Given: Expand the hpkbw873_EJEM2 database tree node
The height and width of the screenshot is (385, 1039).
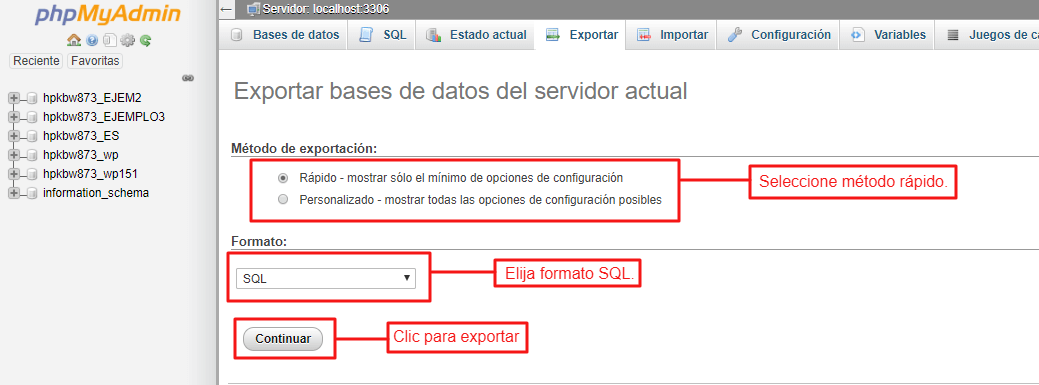Looking at the screenshot, I should click(12, 98).
